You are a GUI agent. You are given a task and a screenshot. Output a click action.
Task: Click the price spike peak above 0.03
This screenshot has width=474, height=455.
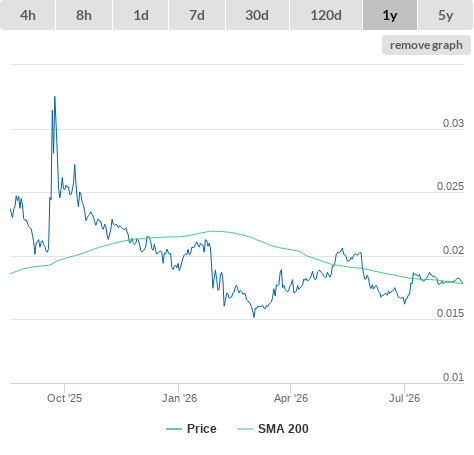click(55, 97)
